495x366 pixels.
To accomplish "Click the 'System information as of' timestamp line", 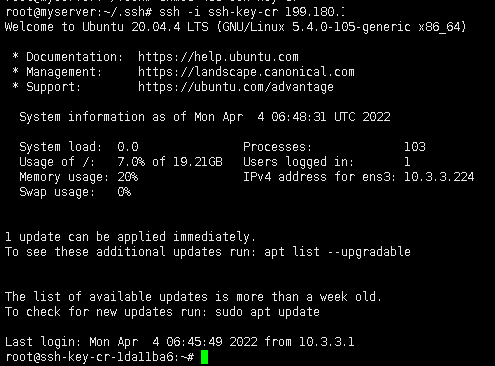I will point(205,117).
